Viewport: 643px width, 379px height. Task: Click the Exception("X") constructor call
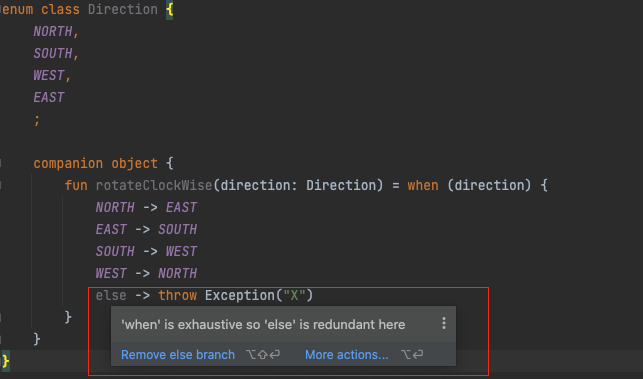pyautogui.click(x=259, y=295)
